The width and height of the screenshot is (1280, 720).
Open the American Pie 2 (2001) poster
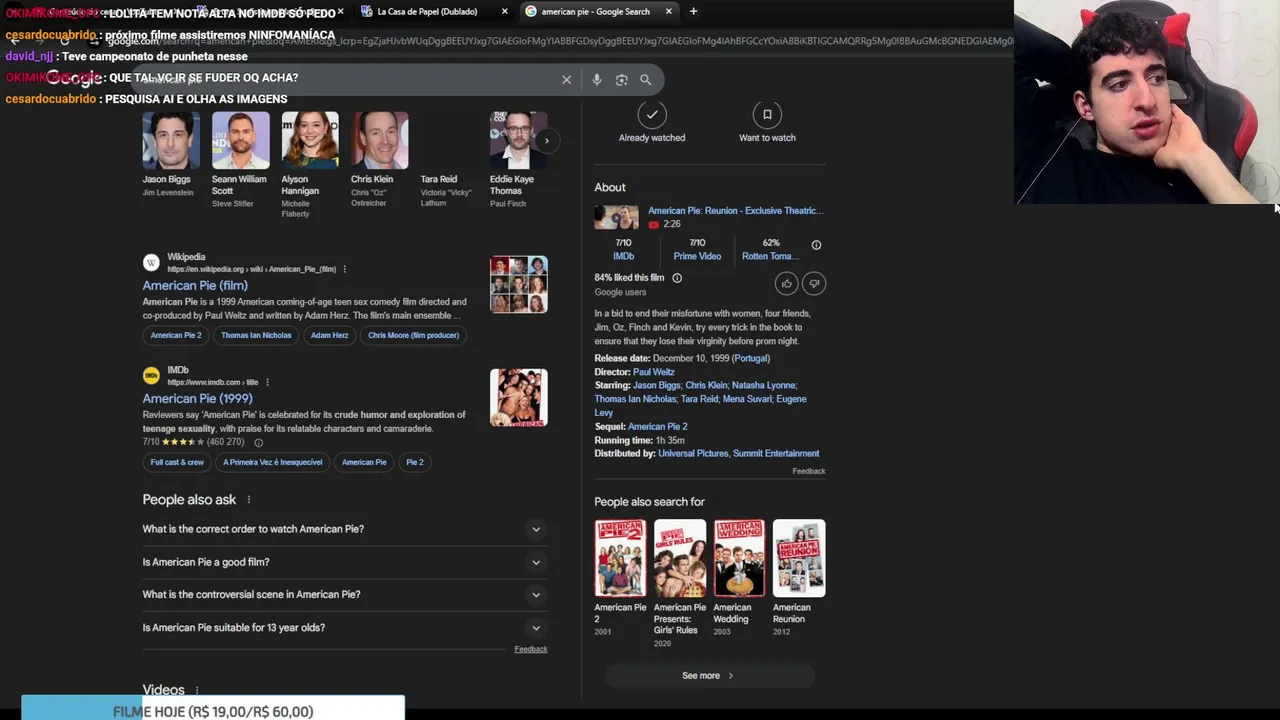[620, 558]
